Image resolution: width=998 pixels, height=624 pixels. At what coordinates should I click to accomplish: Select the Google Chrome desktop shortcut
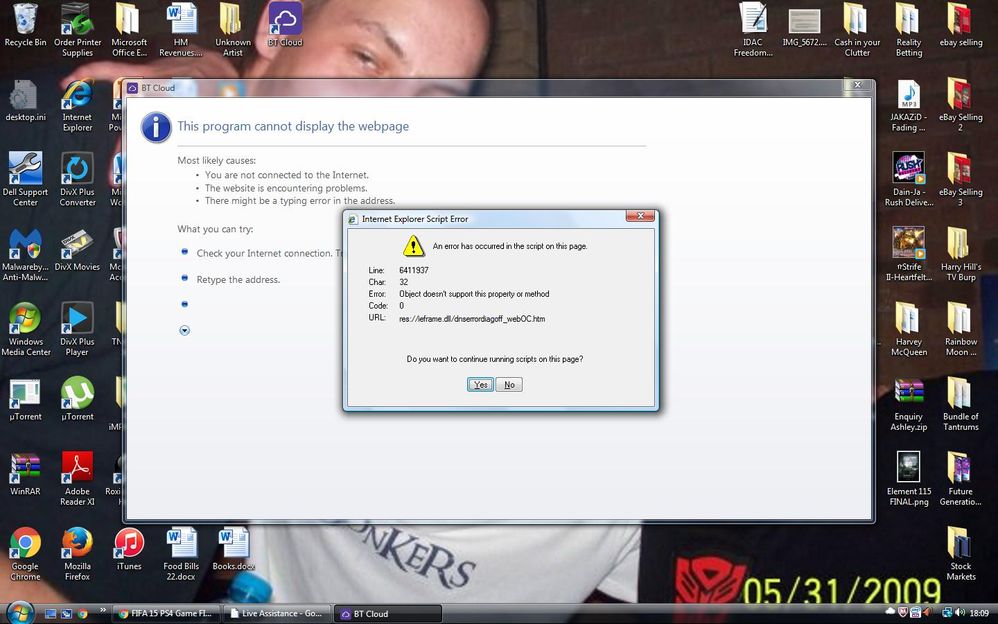tap(25, 554)
